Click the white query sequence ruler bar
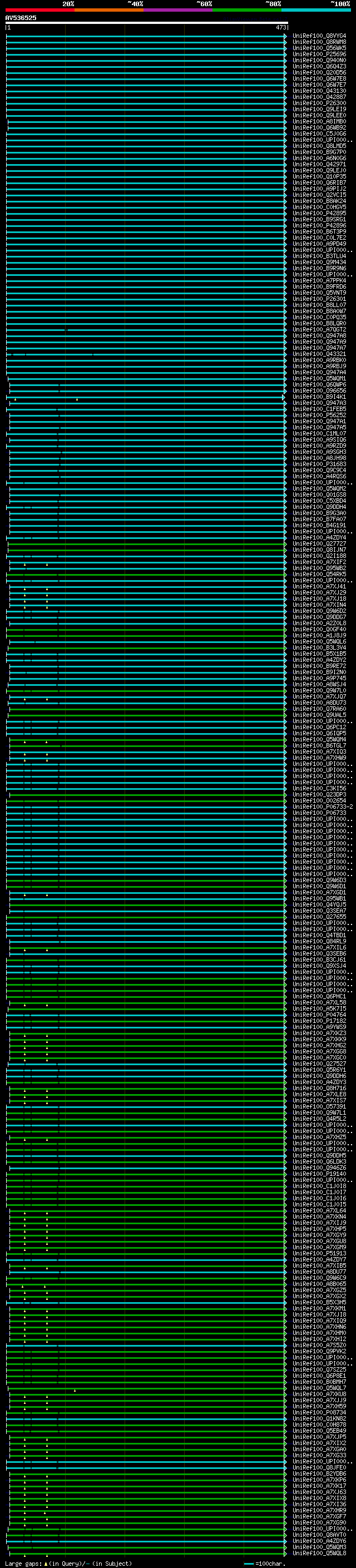The width and height of the screenshot is (356, 1568). 146,22
